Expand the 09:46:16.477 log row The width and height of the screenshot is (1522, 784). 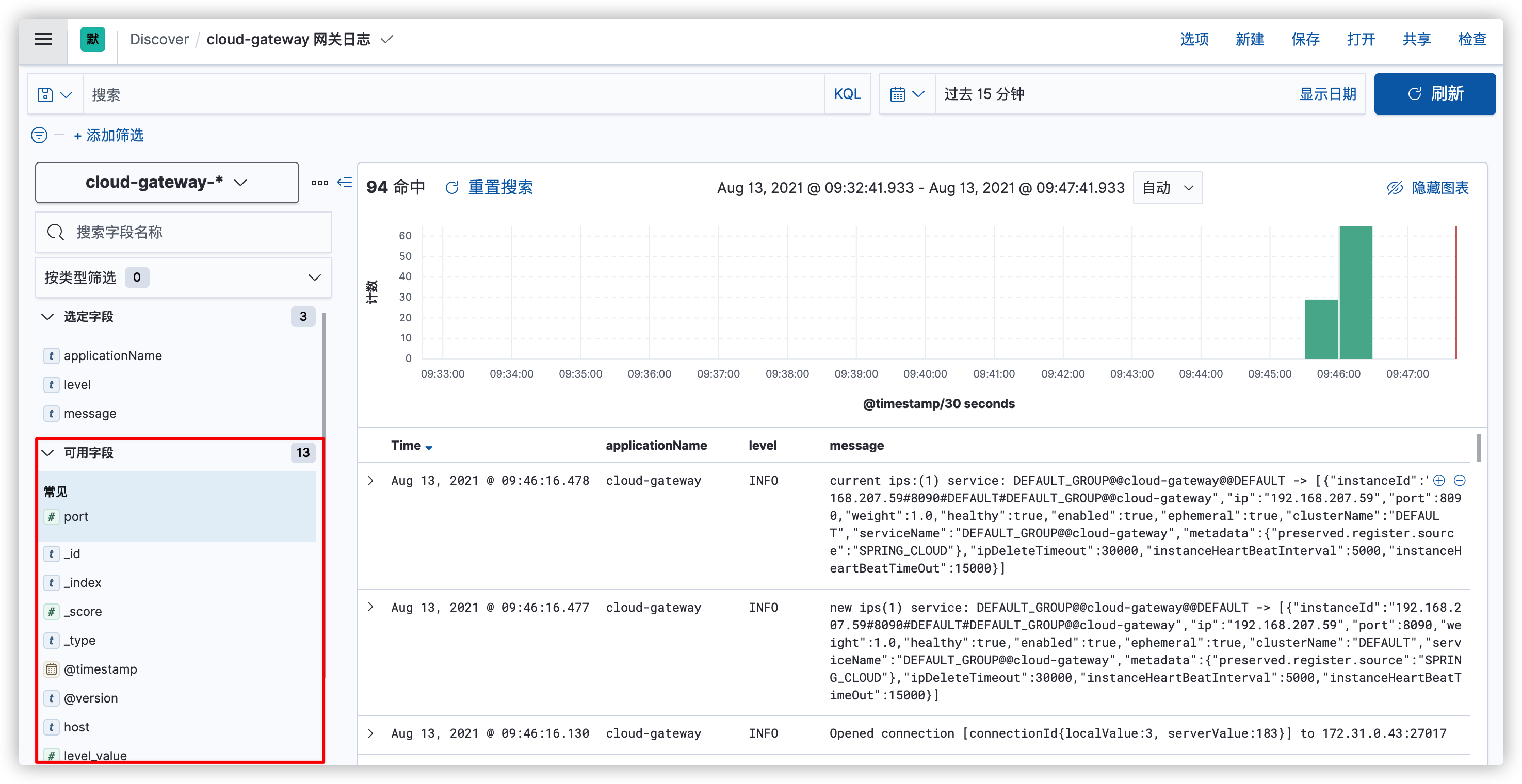tap(370, 608)
